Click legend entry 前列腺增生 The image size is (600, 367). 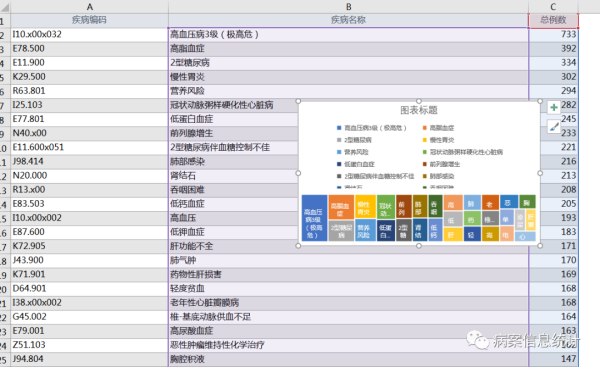tap(441, 164)
